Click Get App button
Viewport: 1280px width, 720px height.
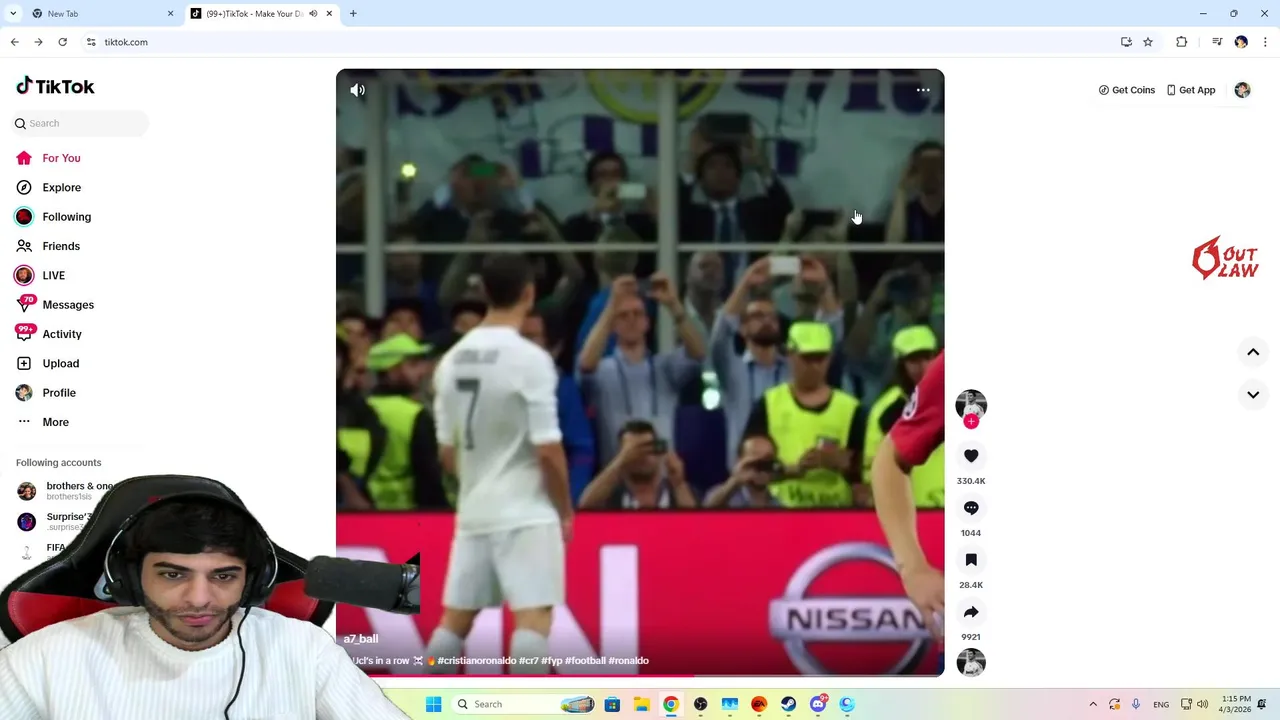1191,90
